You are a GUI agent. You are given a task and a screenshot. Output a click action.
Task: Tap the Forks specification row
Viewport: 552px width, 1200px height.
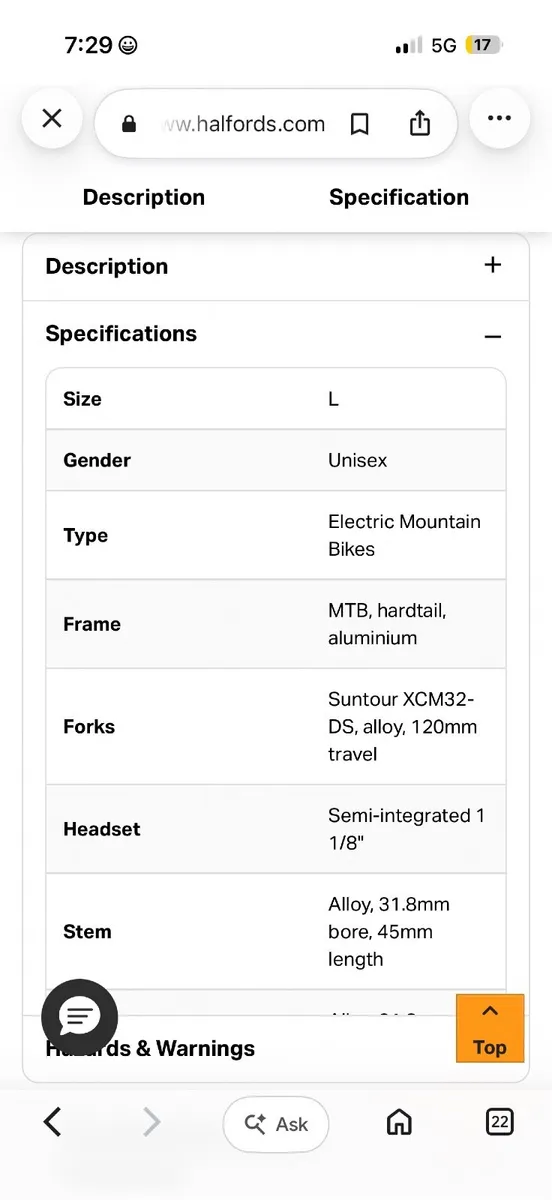click(276, 727)
